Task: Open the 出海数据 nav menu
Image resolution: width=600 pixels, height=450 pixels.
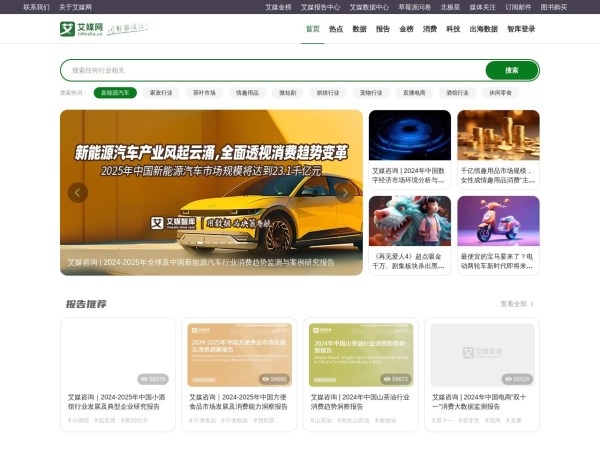Action: (x=483, y=29)
